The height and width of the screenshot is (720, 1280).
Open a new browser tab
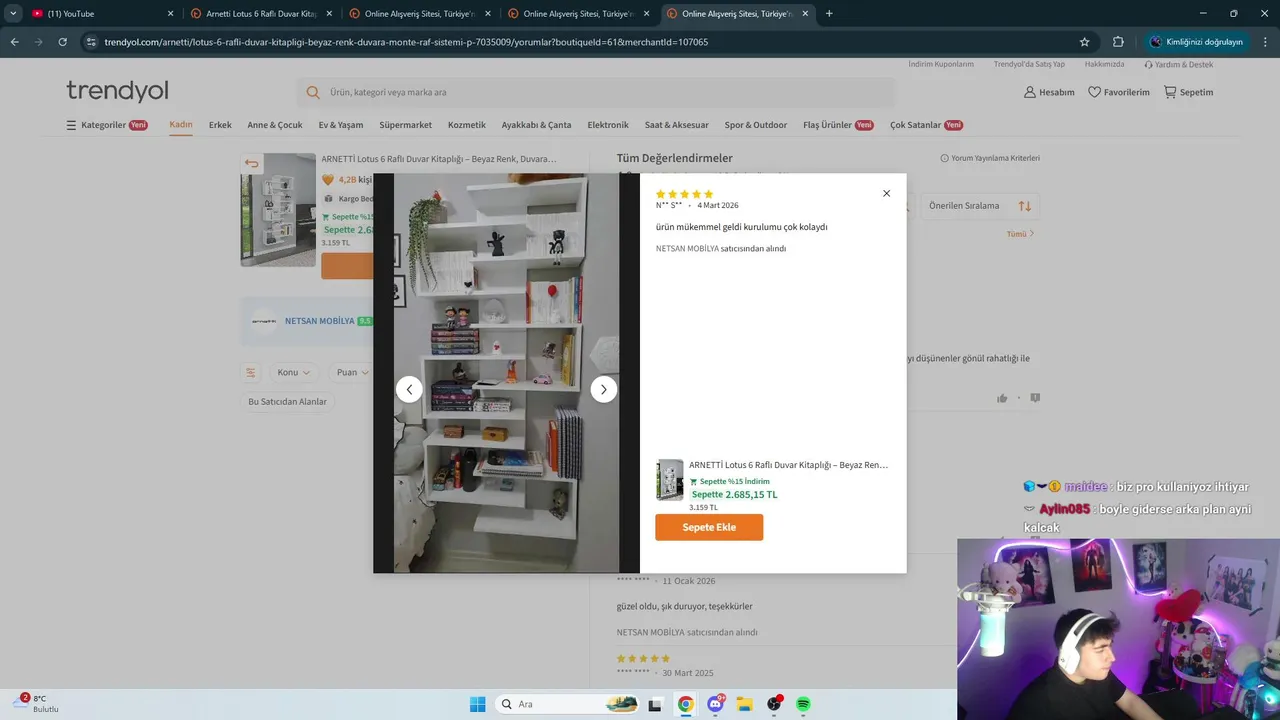tap(829, 14)
